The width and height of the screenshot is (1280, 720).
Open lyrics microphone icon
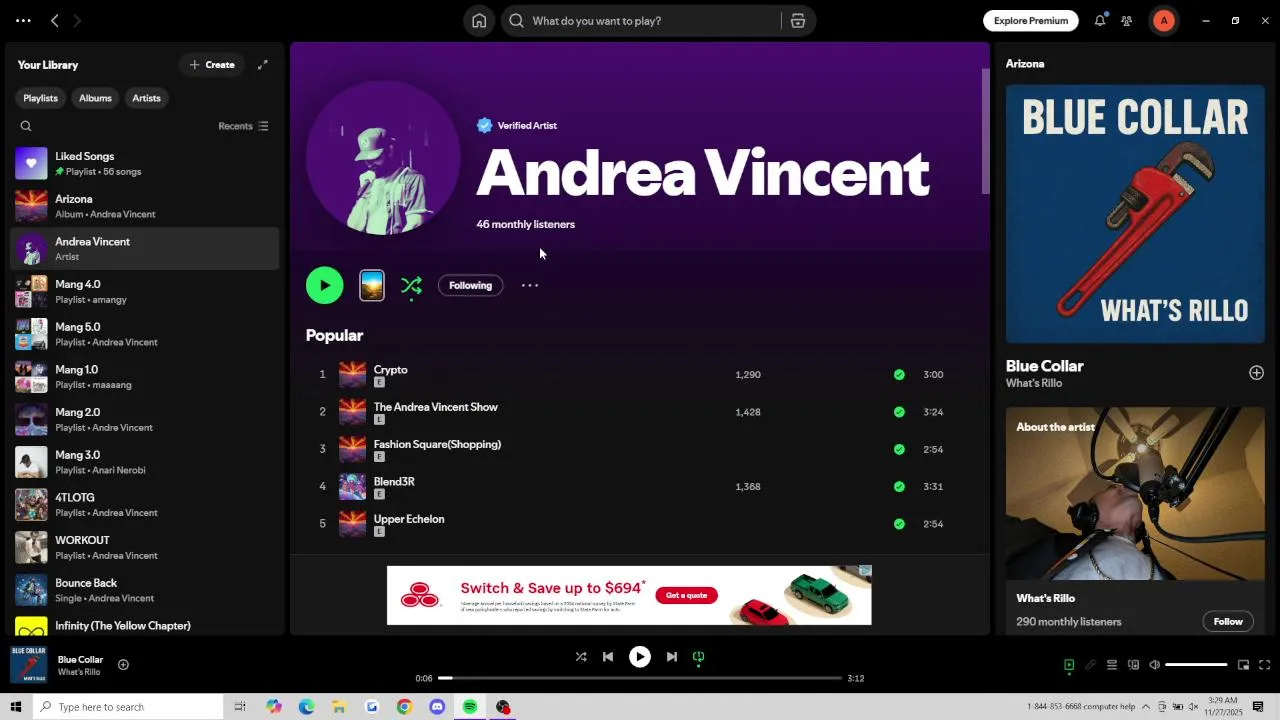[x=1090, y=665]
